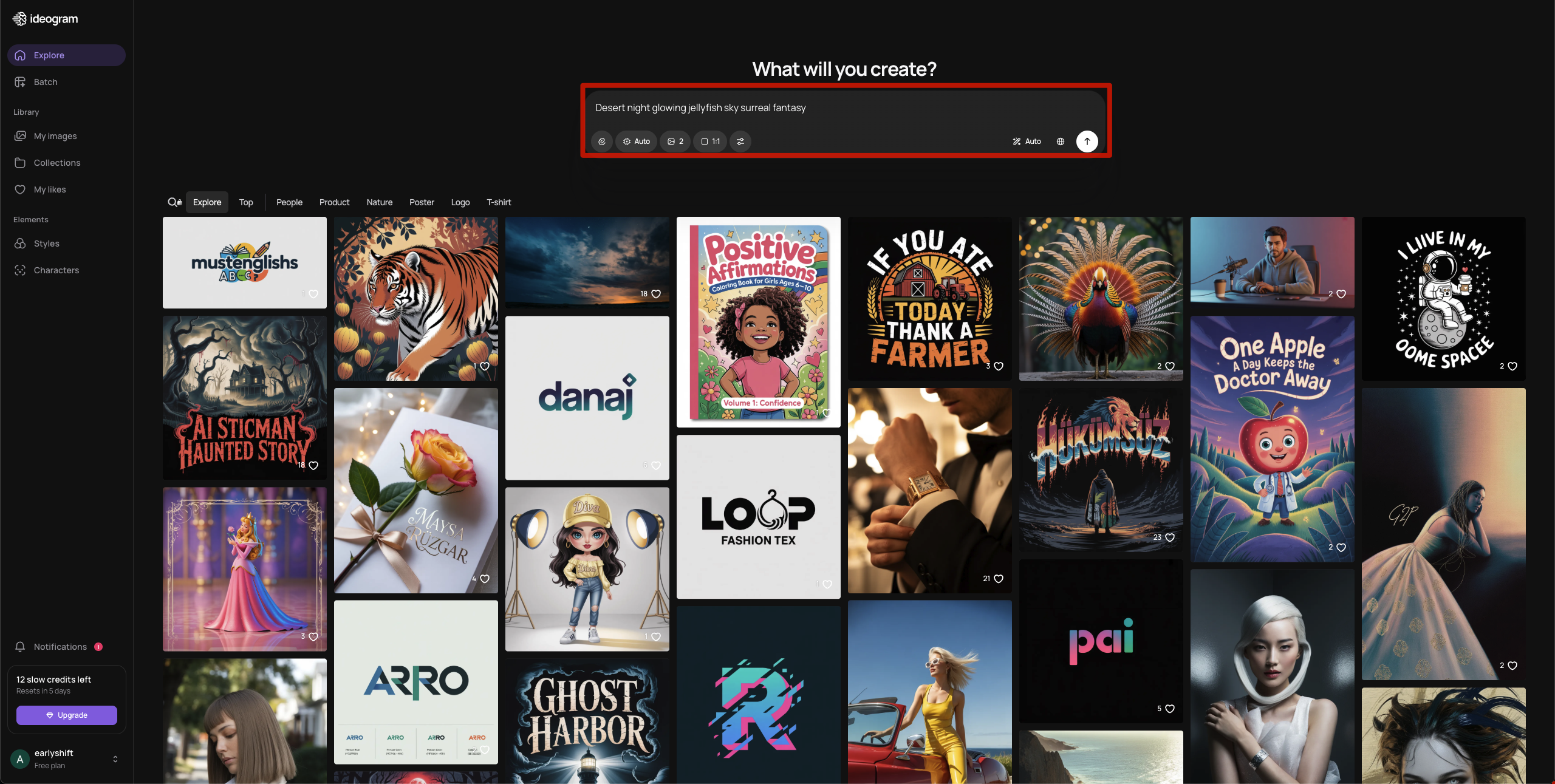Open the 1:1 aspect ratio selector
This screenshot has width=1555, height=784.
click(710, 141)
